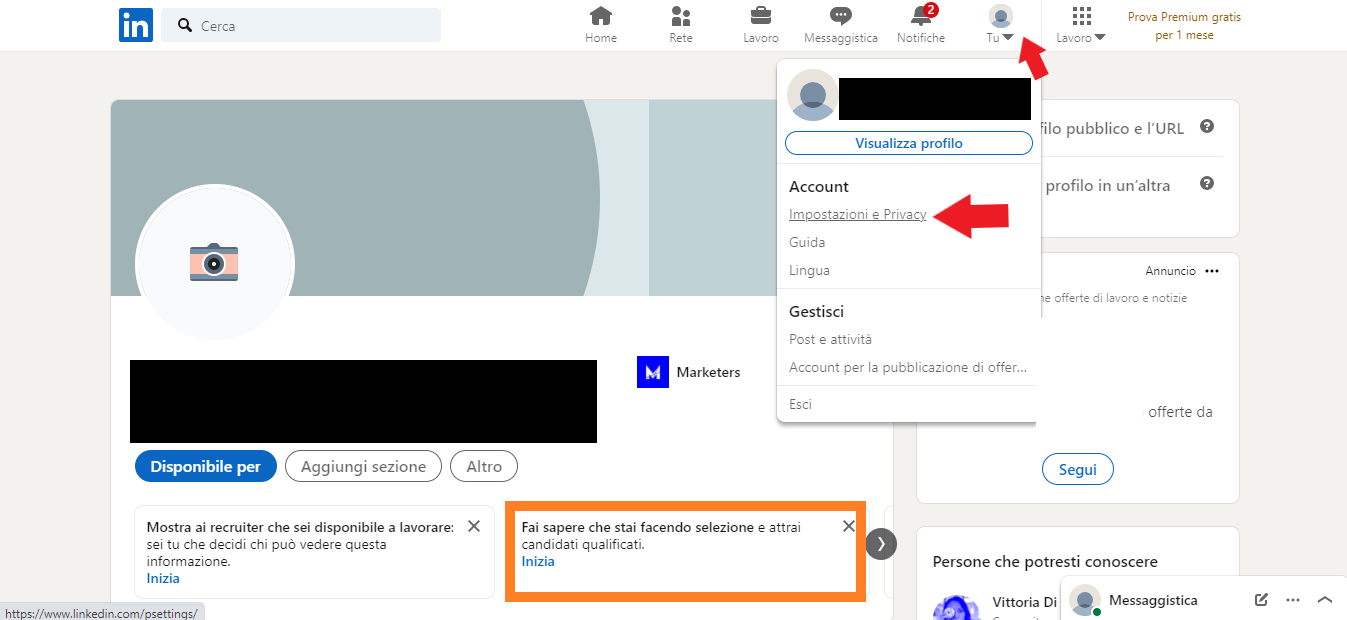Check Notifiche by clicking the bell icon
Viewport: 1347px width, 620px height.
(x=920, y=22)
